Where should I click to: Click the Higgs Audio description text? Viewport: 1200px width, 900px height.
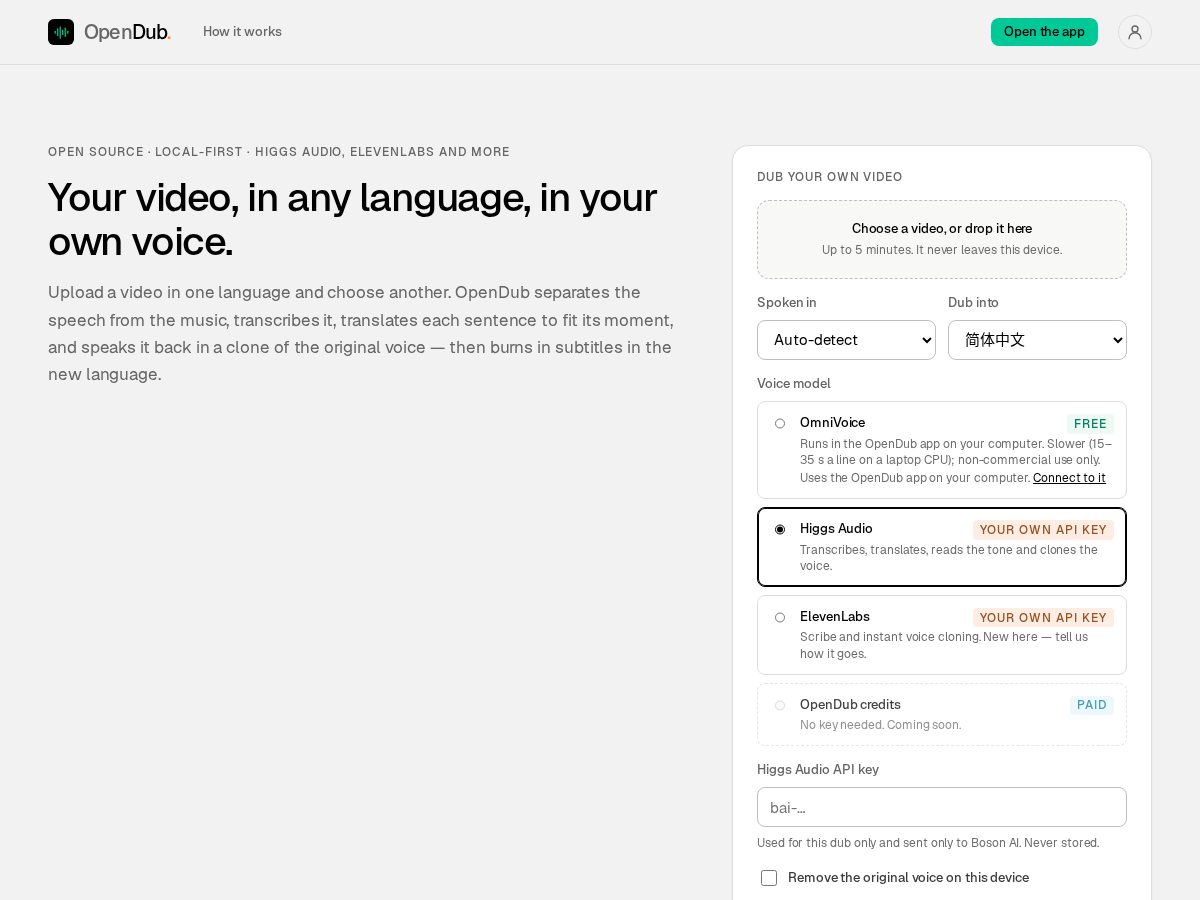949,558
